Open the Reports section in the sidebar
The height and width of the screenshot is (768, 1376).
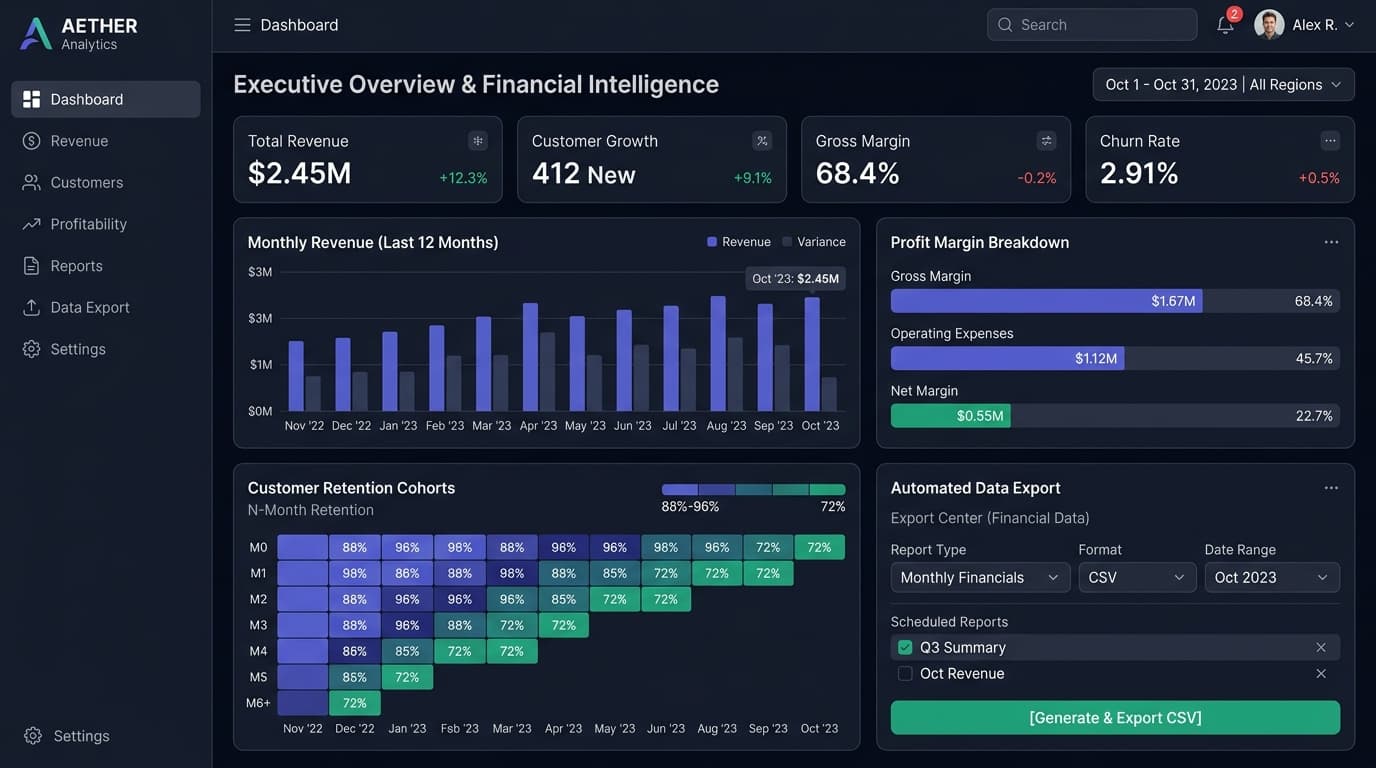coord(106,266)
